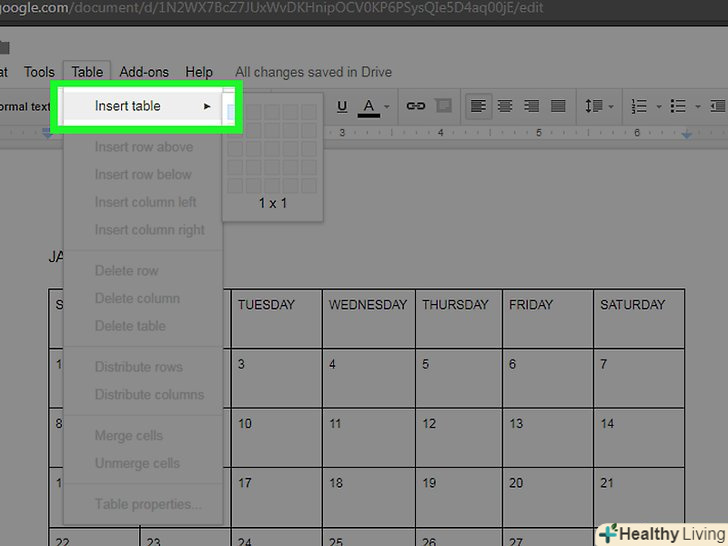This screenshot has height=546, width=728.
Task: Expand the line spacing dropdown arrow
Action: click(x=611, y=107)
